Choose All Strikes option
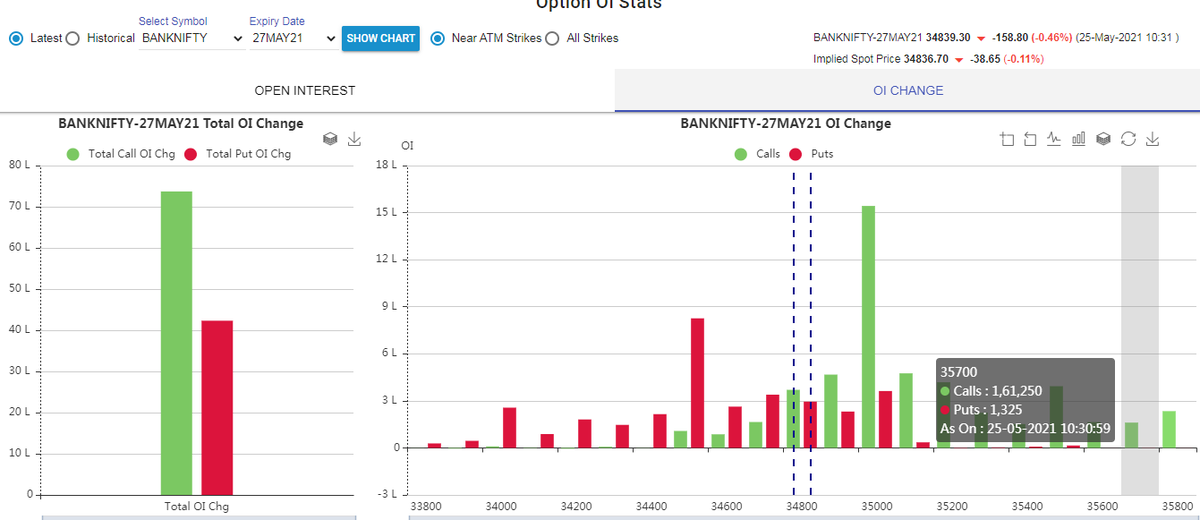The height and width of the screenshot is (520, 1200). (x=552, y=38)
